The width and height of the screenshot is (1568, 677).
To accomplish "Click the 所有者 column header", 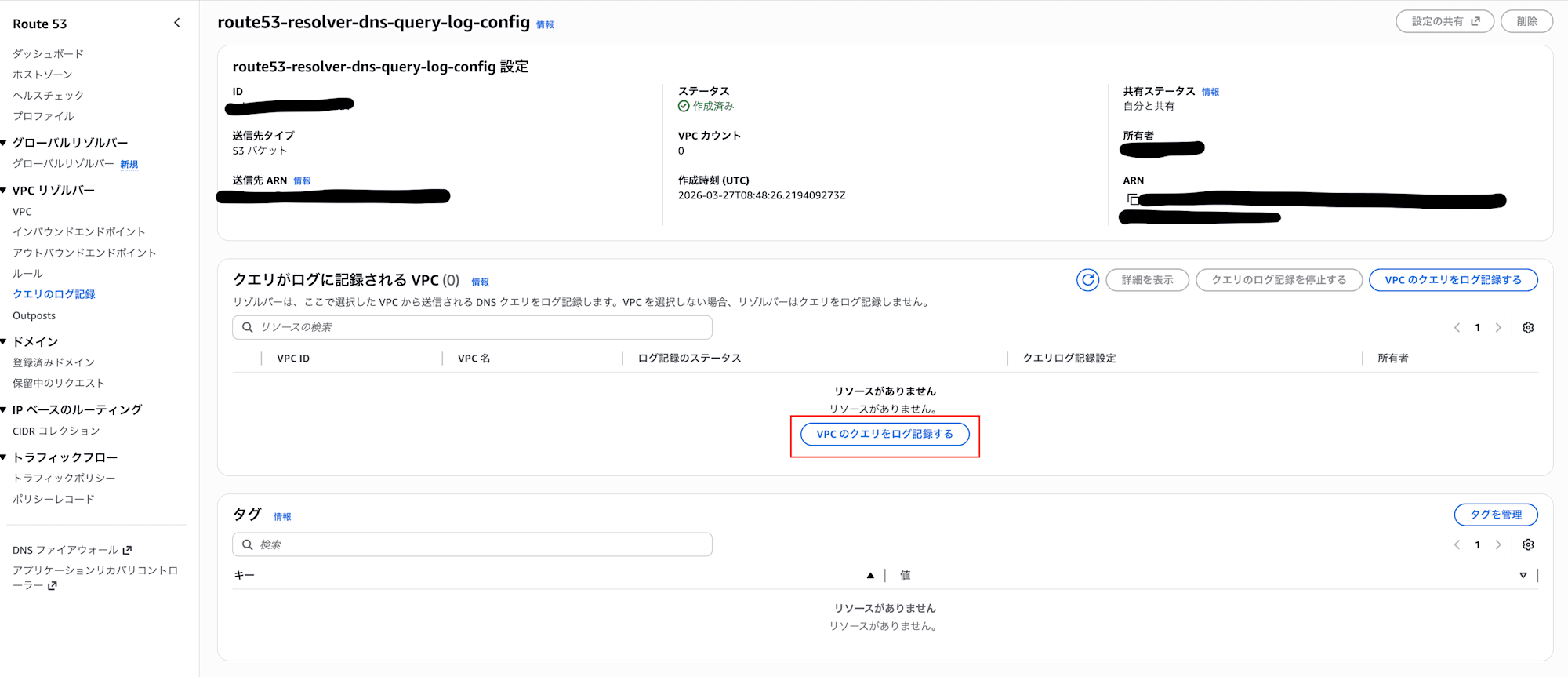I will pos(1393,359).
